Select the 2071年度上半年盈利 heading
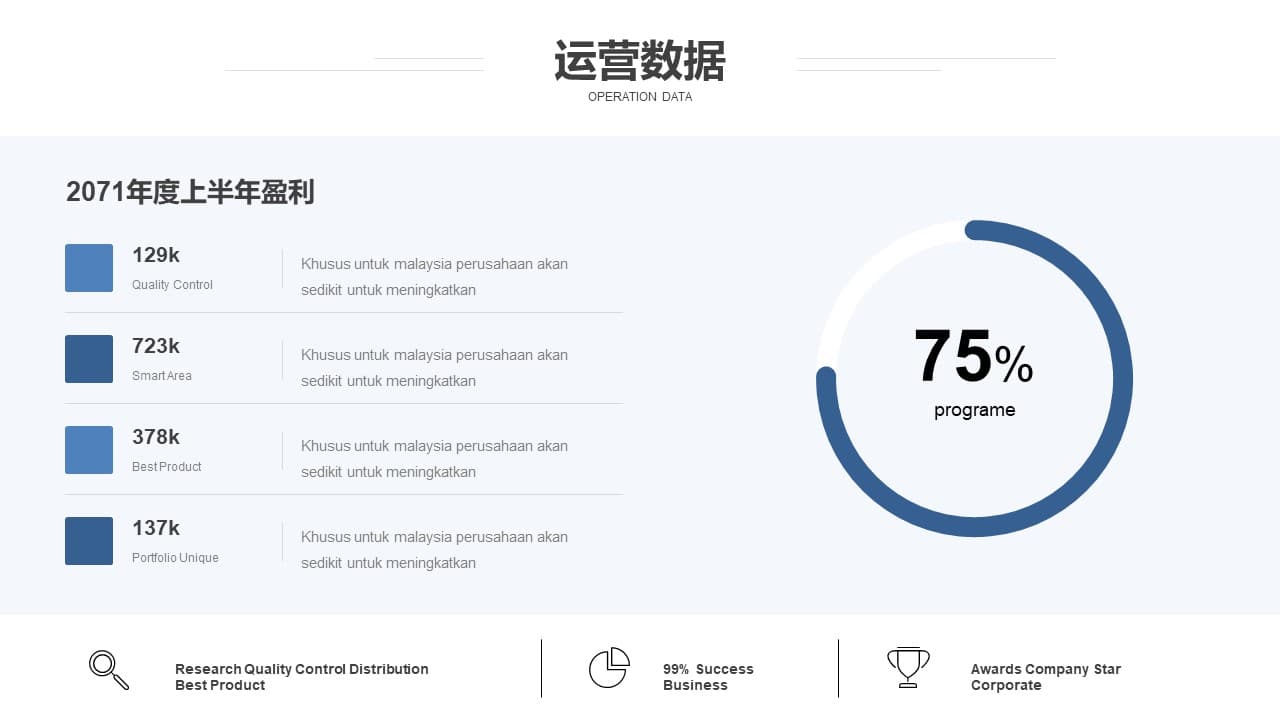Viewport: 1280px width, 720px height. [x=190, y=192]
